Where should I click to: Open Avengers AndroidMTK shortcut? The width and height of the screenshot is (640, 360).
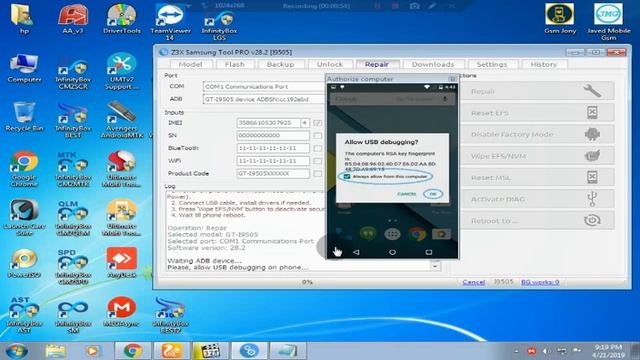click(122, 120)
